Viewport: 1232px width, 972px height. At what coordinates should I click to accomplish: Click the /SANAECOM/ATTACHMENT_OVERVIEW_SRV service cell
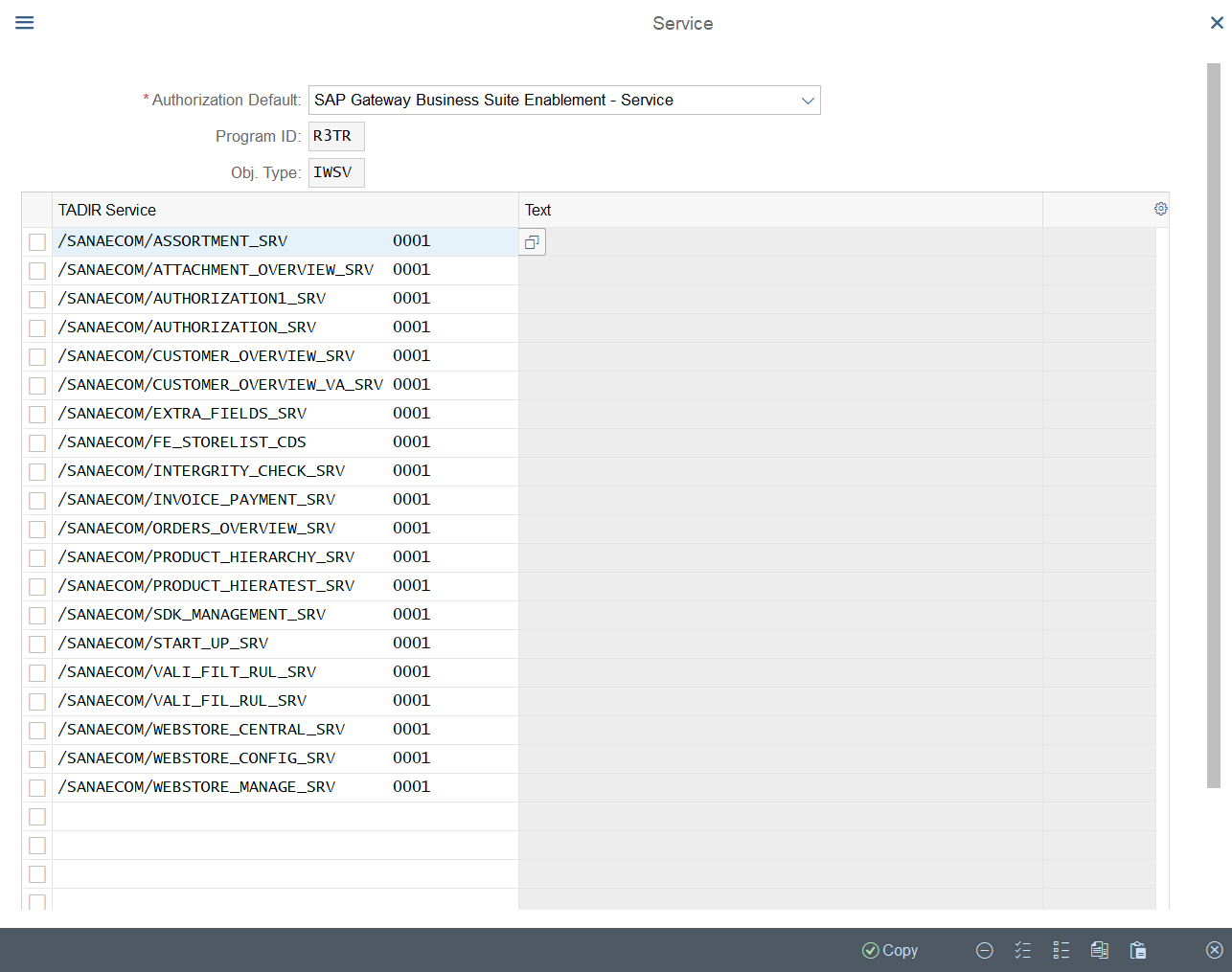[285, 270]
